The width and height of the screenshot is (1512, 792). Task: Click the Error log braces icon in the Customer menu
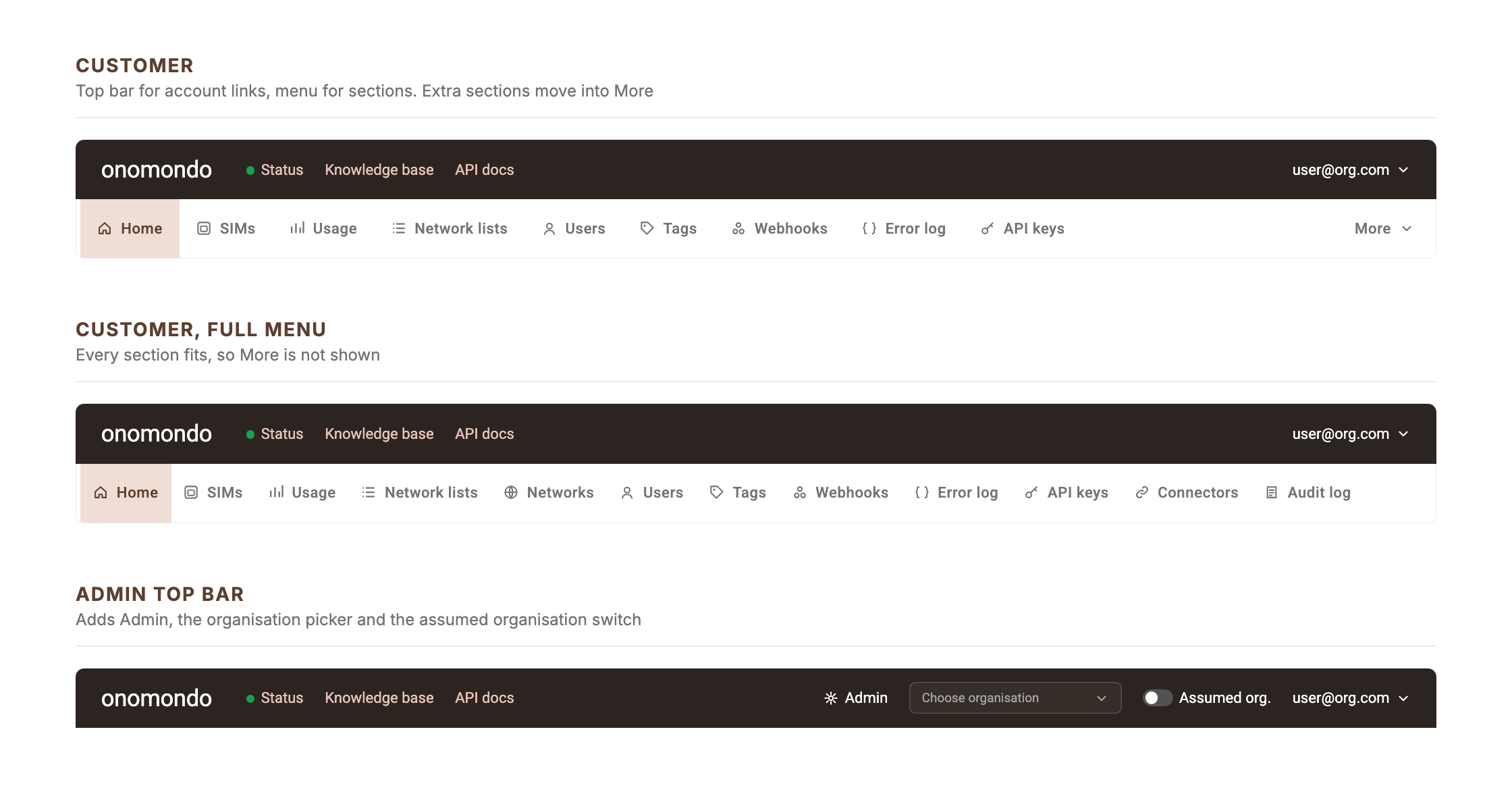point(869,229)
